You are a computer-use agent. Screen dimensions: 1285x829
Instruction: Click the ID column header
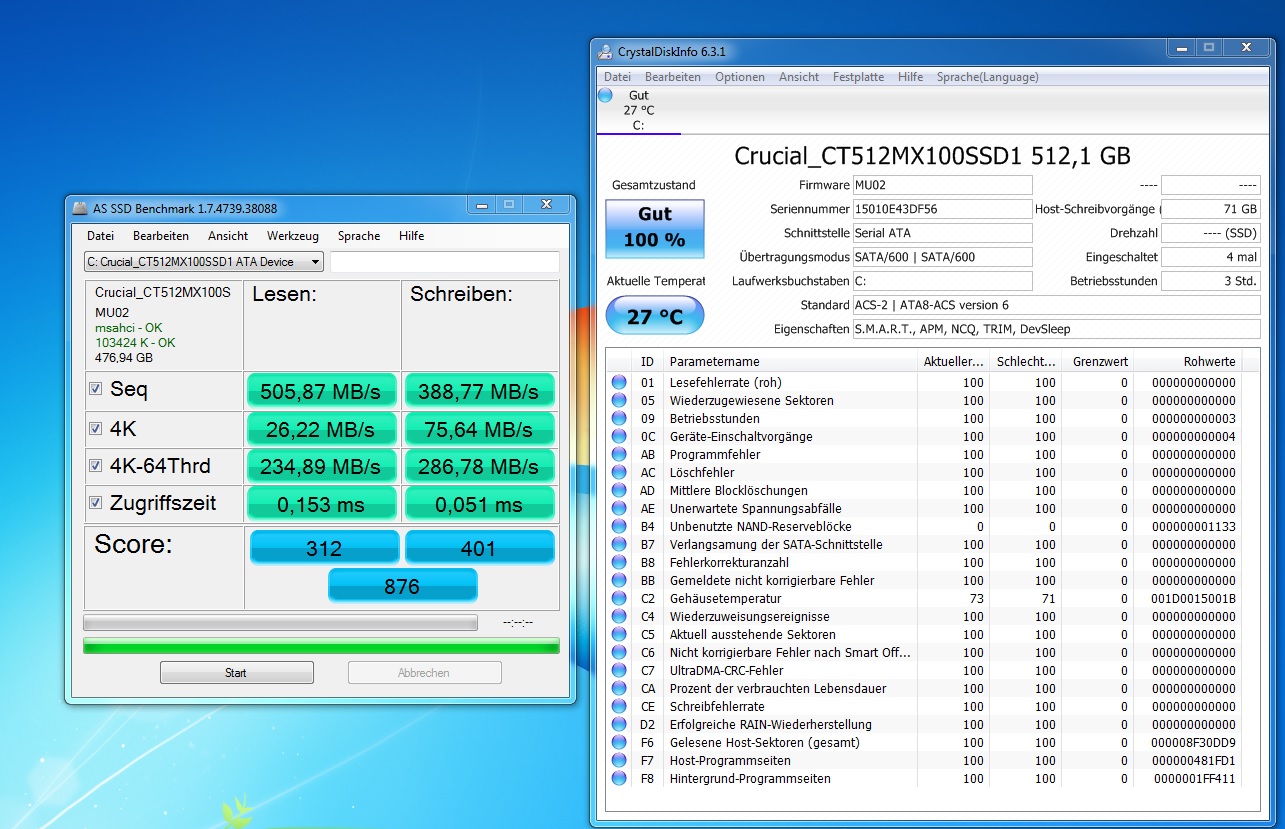pyautogui.click(x=648, y=361)
